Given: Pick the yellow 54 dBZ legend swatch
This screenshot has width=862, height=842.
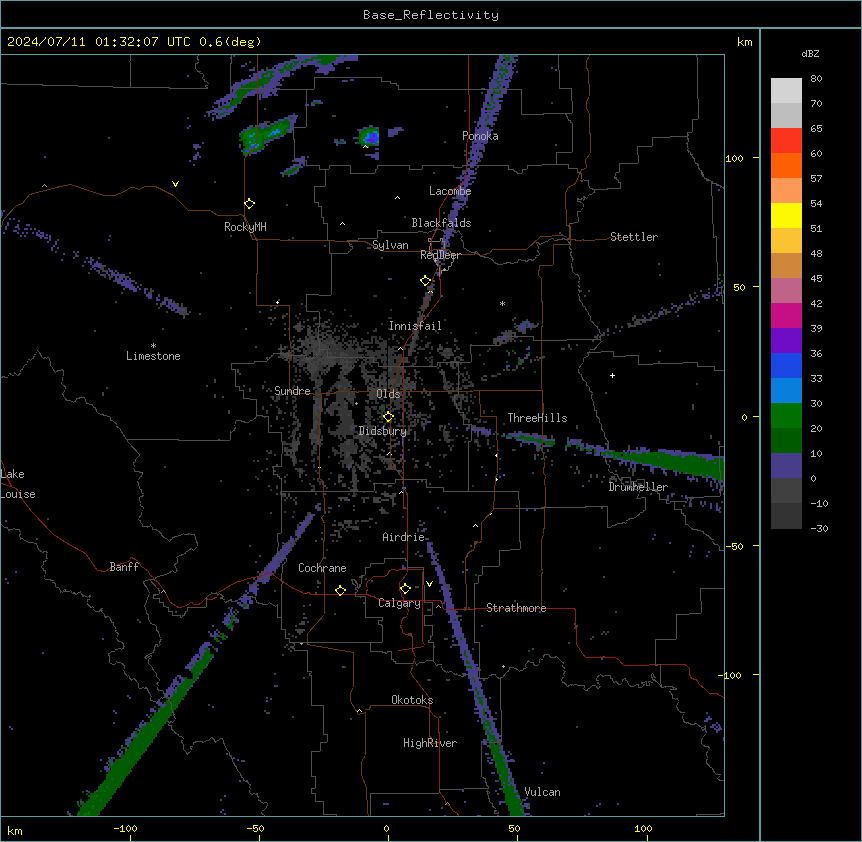Looking at the screenshot, I should [786, 215].
